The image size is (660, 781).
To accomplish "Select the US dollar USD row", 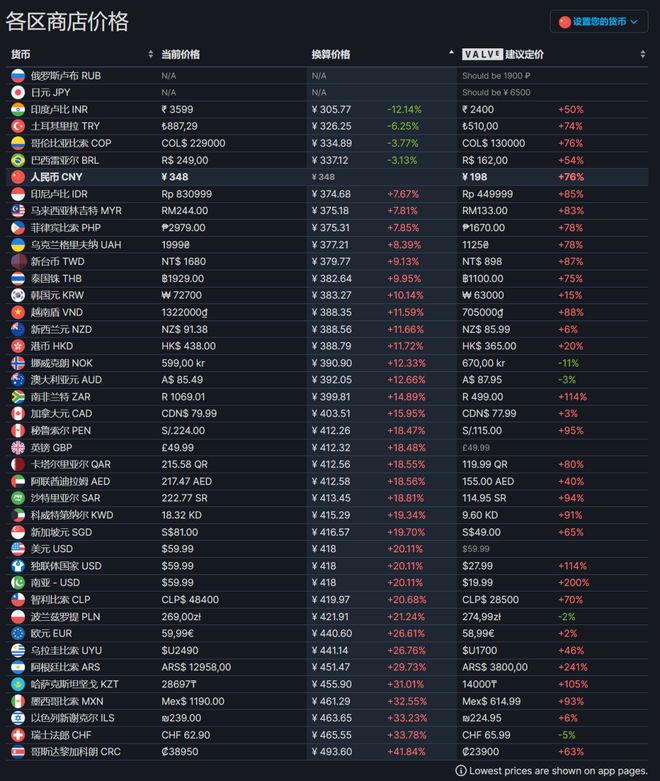I will click(327, 549).
